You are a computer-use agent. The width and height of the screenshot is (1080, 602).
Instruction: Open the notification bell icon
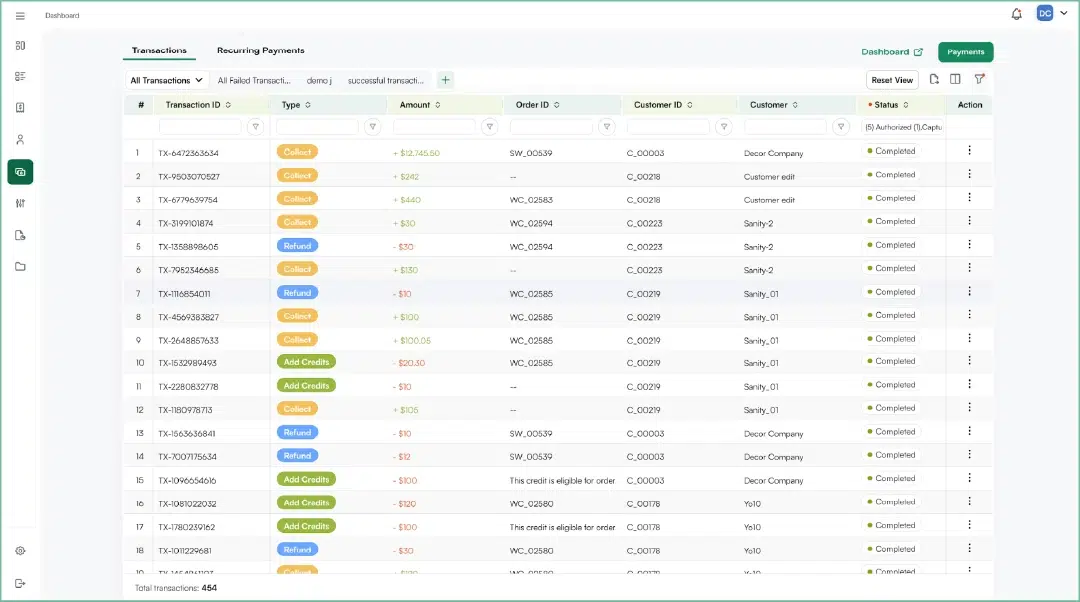1016,13
